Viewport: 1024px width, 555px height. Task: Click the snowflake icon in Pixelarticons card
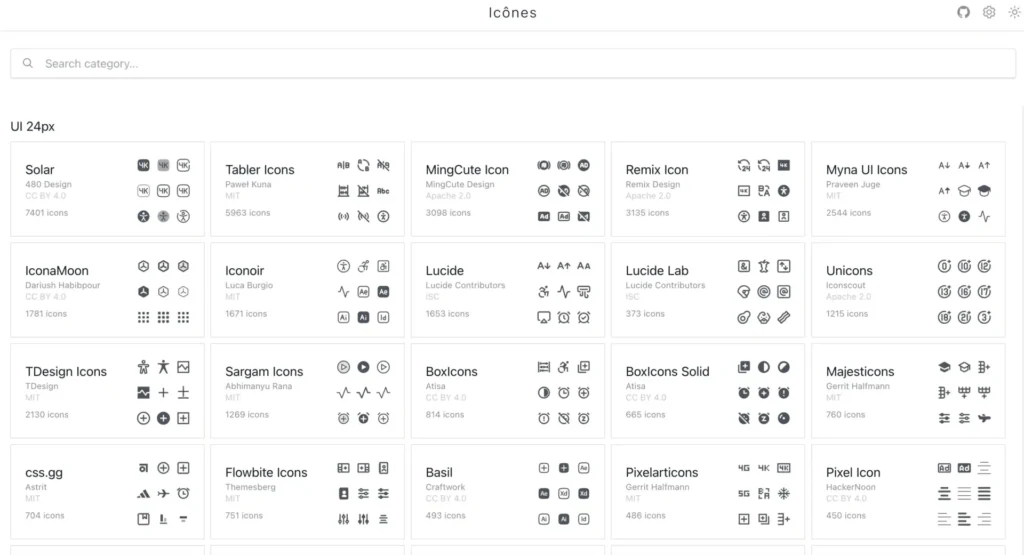tap(784, 494)
